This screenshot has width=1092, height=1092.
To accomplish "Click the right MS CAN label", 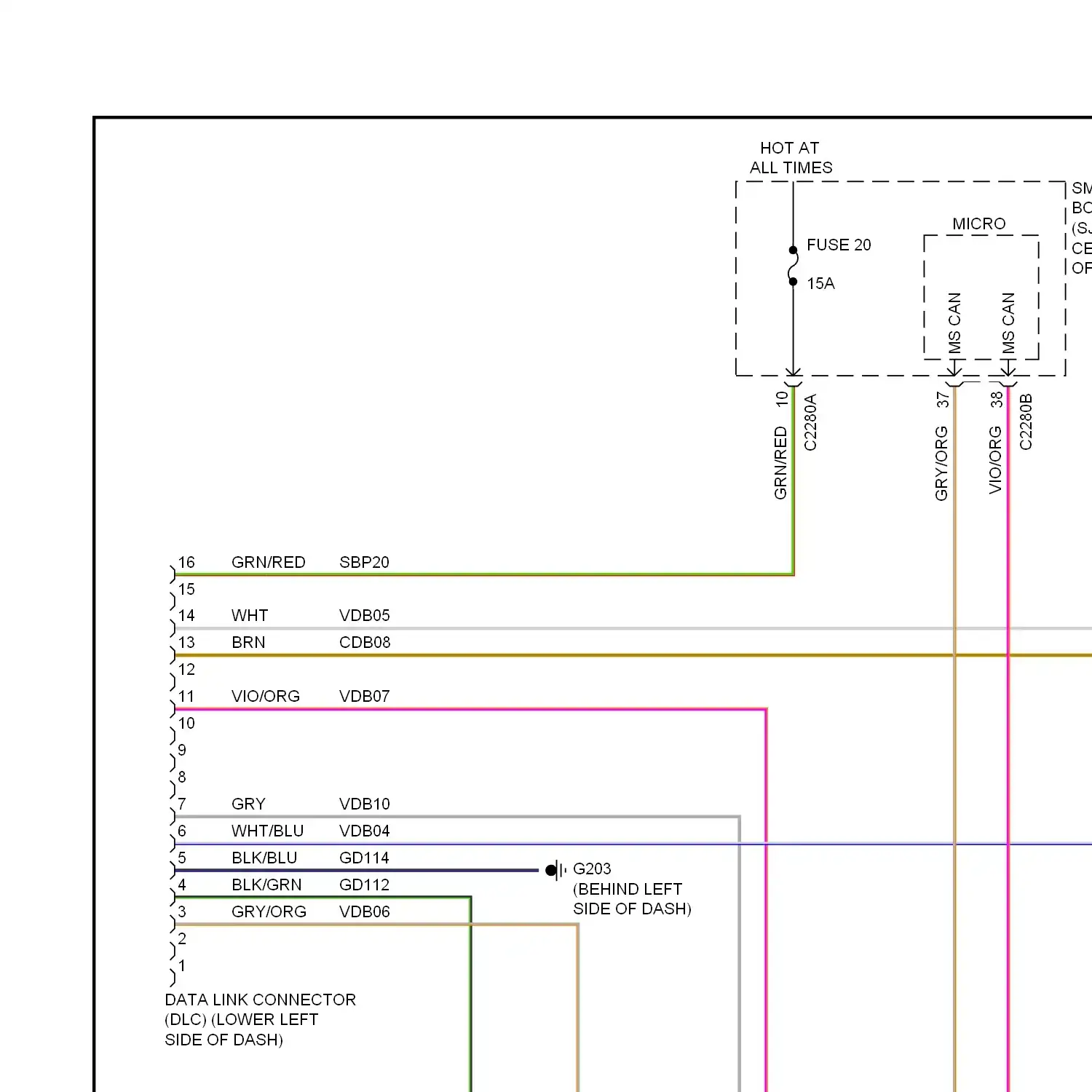I will pos(1008,323).
